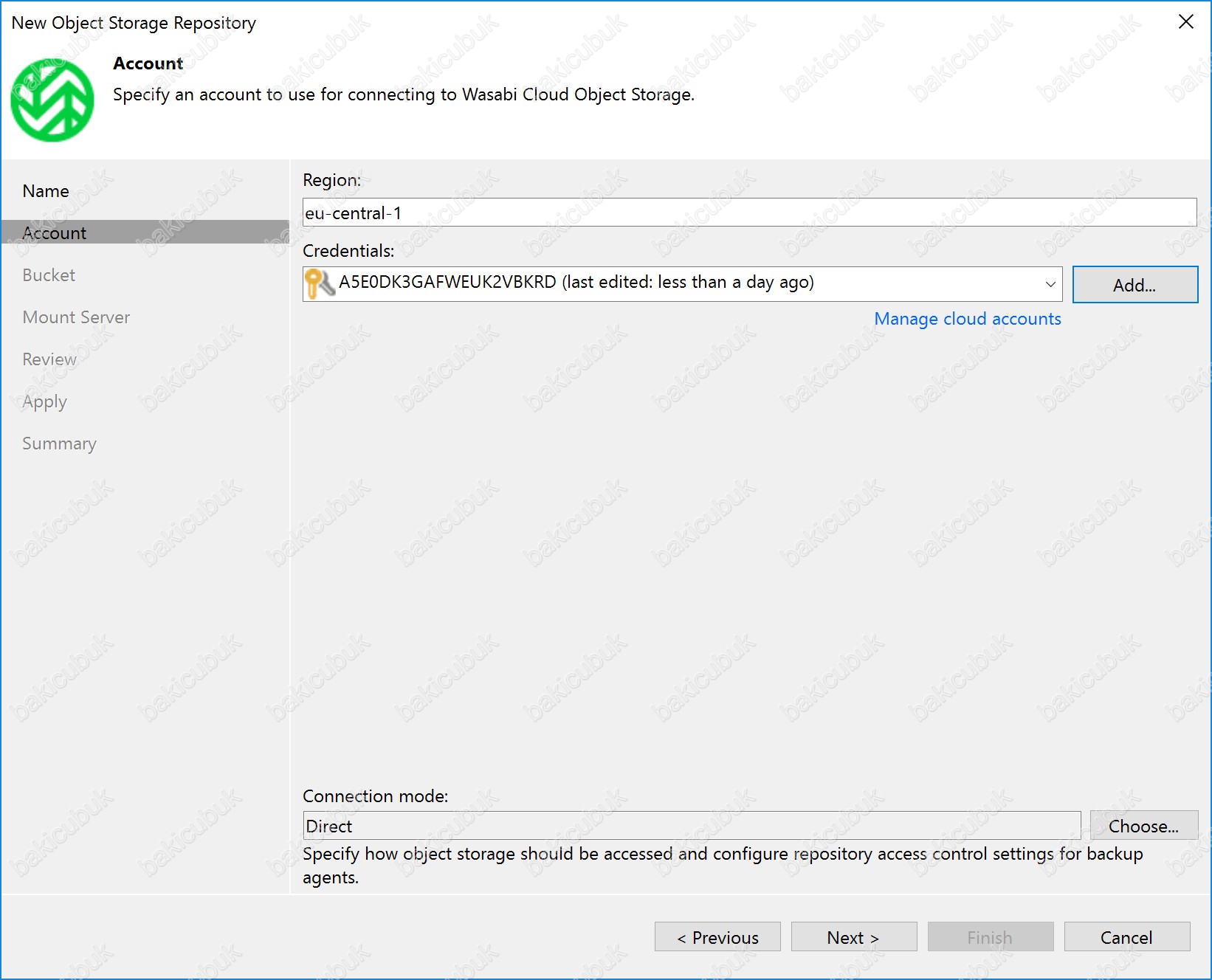Click the < Previous button
Image resolution: width=1212 pixels, height=980 pixels.
pyautogui.click(x=717, y=937)
